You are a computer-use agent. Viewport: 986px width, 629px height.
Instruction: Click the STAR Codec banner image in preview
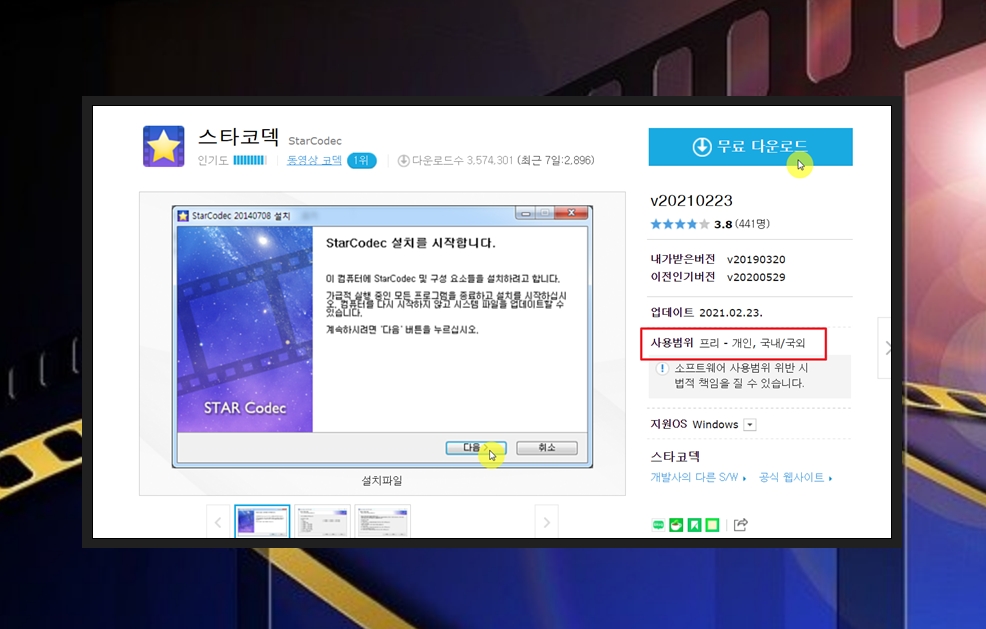245,330
